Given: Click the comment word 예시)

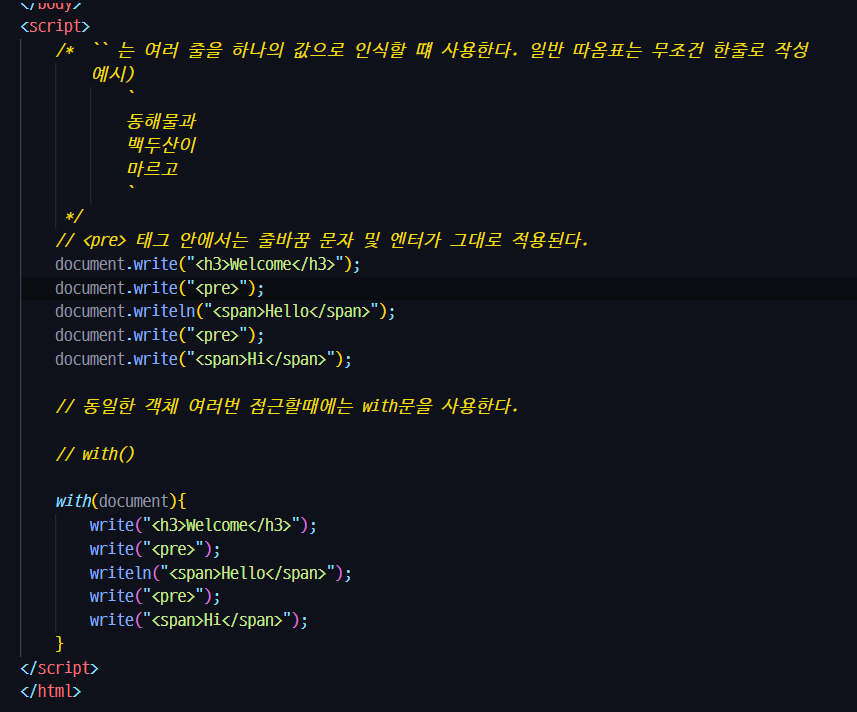Looking at the screenshot, I should click(113, 74).
